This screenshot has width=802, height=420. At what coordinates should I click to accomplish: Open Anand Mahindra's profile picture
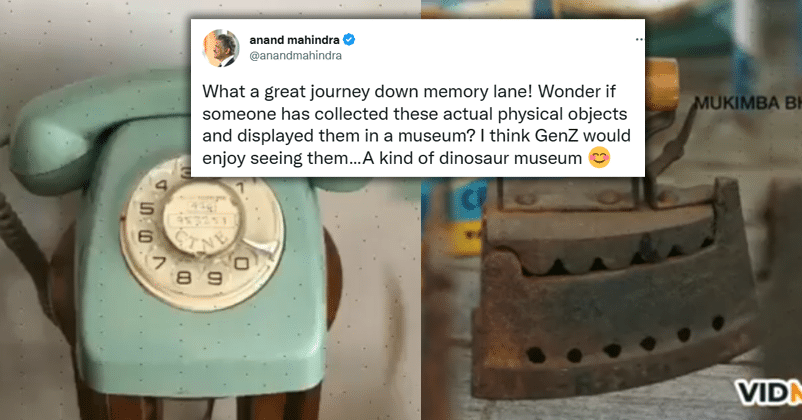221,48
